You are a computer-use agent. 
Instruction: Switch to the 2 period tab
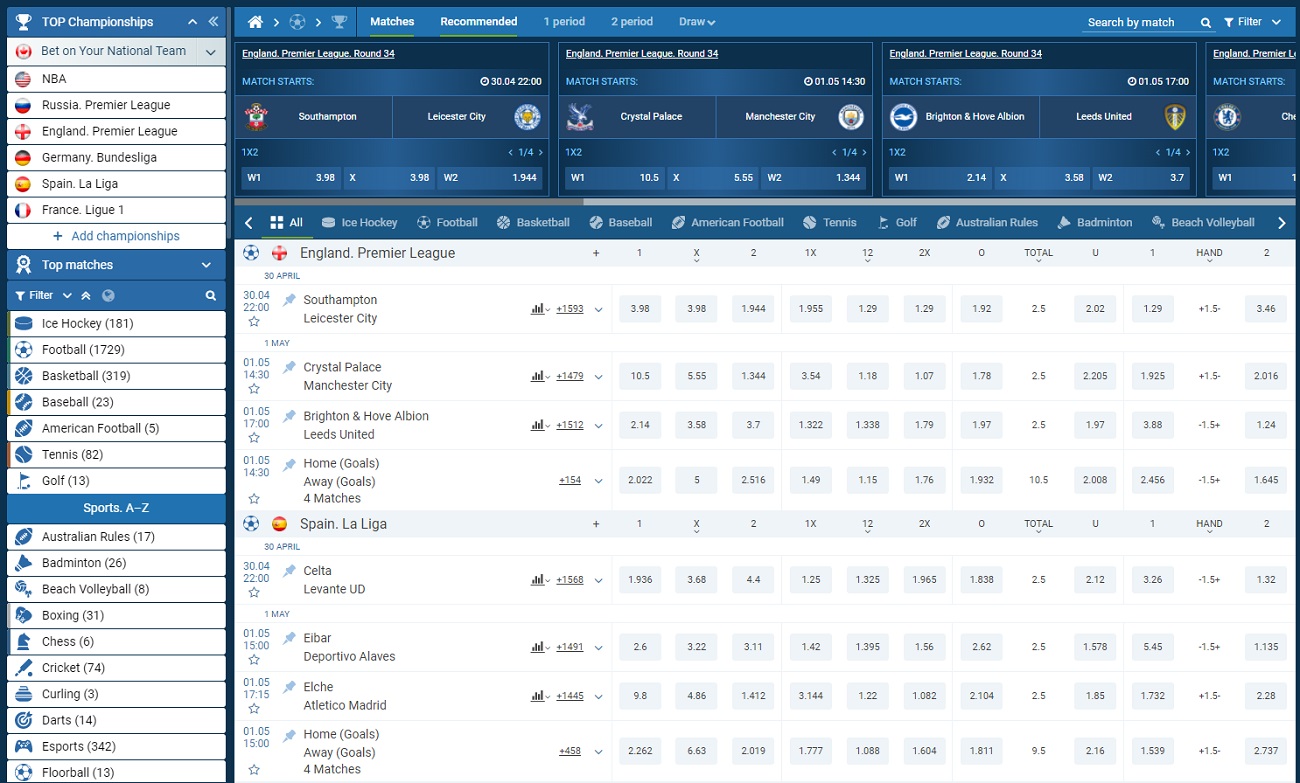632,22
